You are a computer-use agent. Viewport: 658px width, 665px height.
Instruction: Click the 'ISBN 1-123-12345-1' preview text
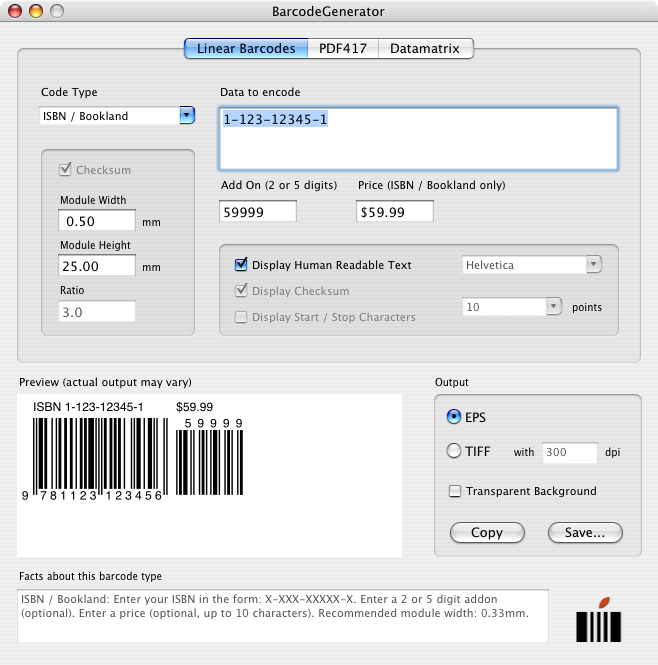88,407
